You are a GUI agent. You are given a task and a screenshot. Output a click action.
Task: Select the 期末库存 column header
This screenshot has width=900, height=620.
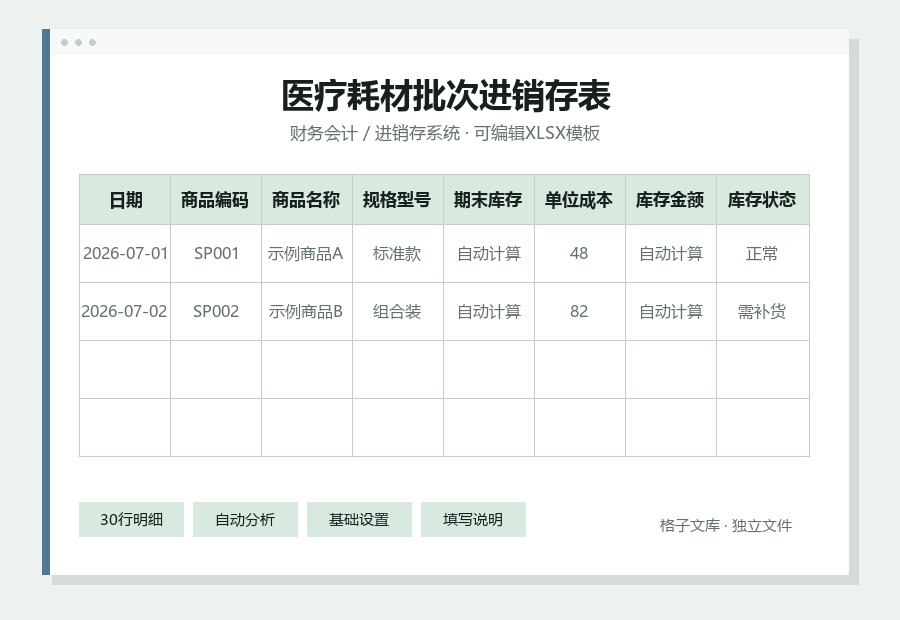coord(489,200)
